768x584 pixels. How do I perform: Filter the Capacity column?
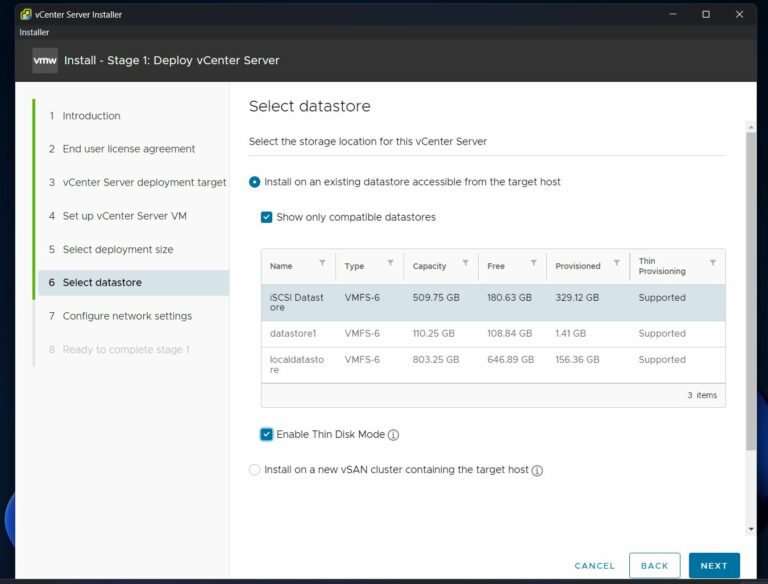point(465,263)
